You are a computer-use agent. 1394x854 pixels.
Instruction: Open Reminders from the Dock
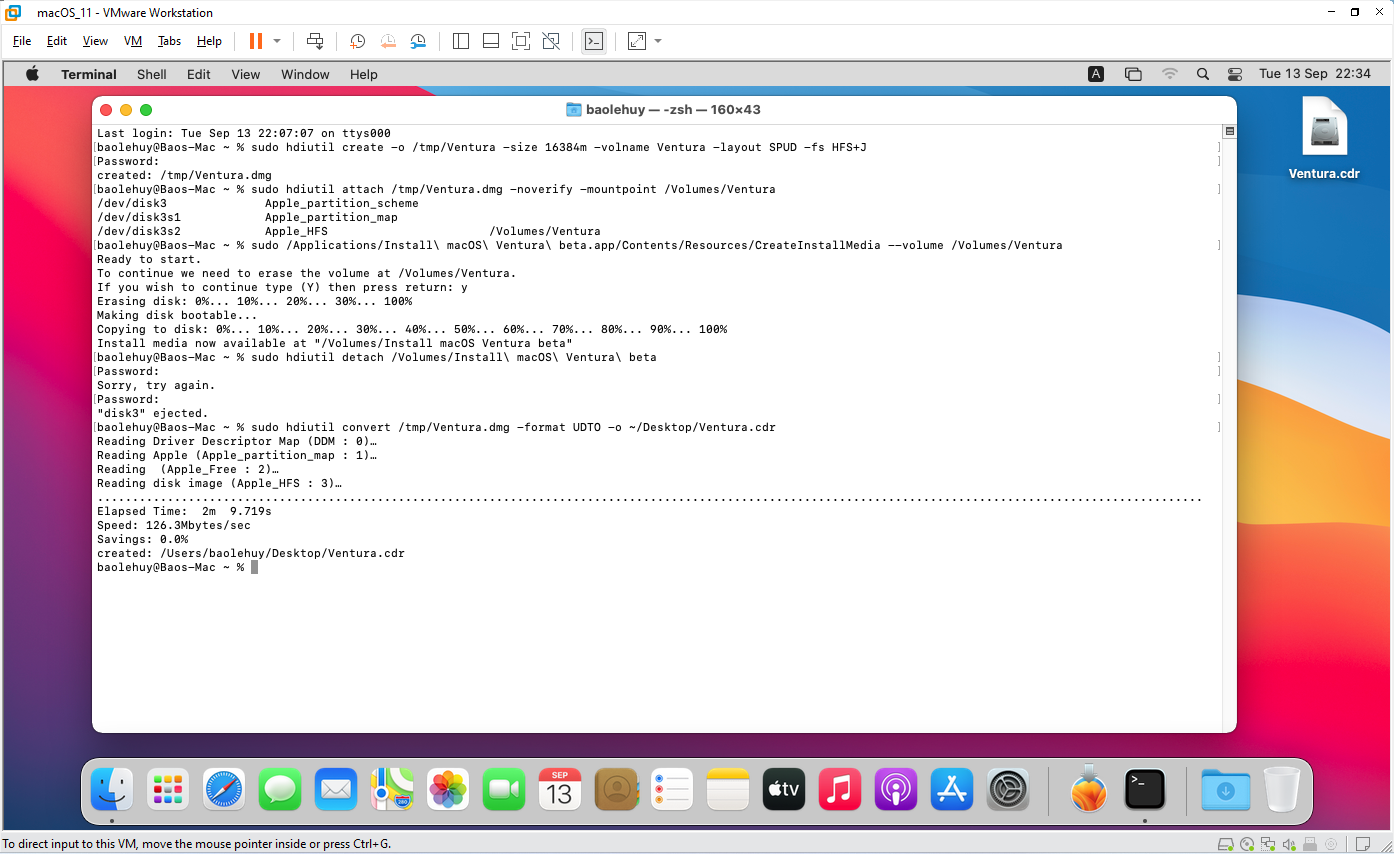(672, 790)
